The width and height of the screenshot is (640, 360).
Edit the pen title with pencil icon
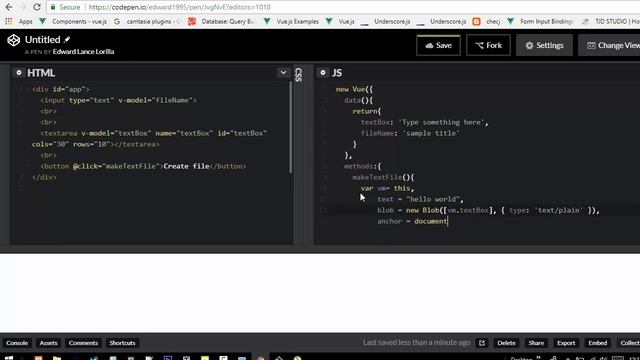(67, 39)
